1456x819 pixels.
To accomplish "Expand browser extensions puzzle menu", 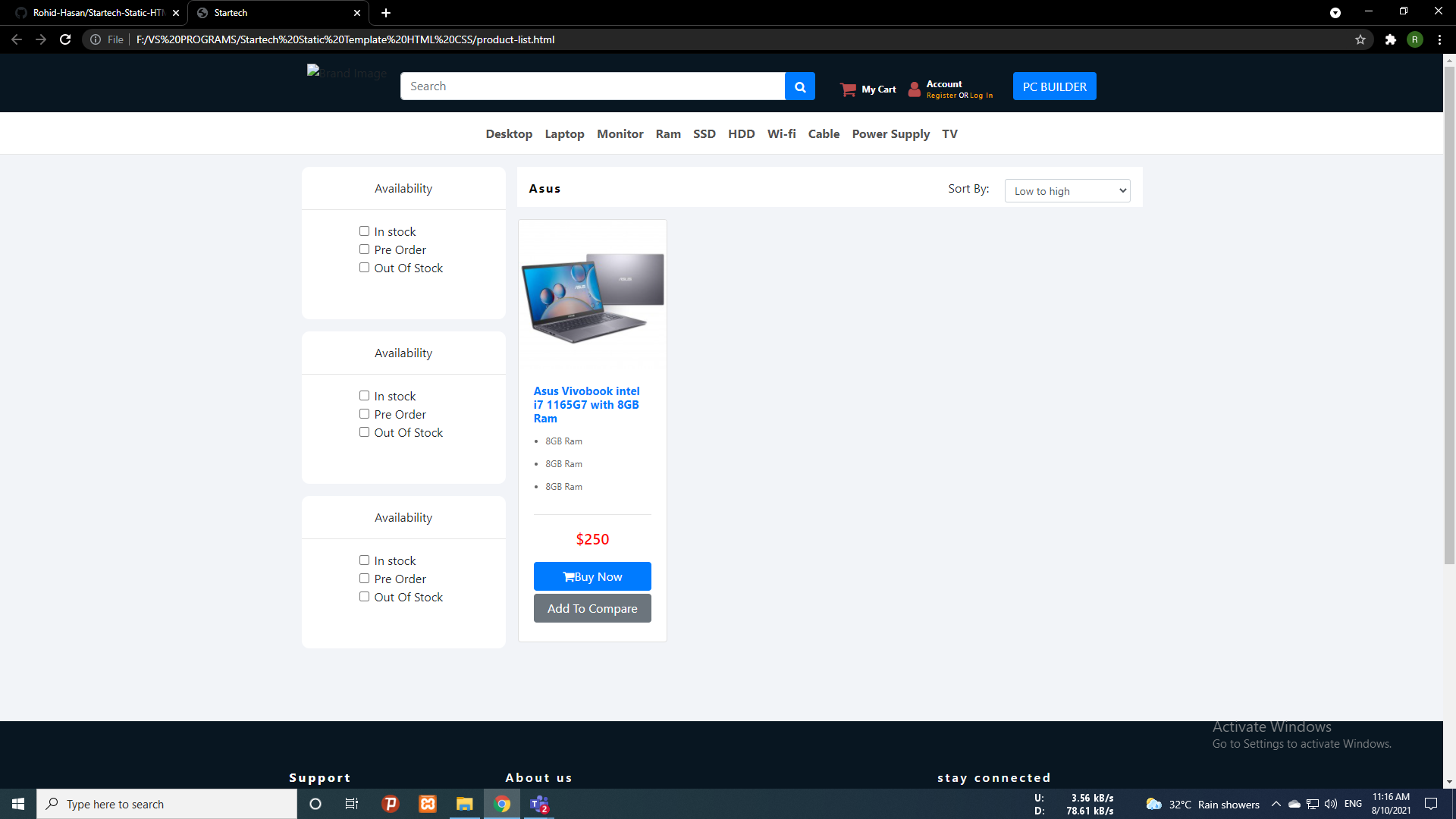I will 1391,39.
